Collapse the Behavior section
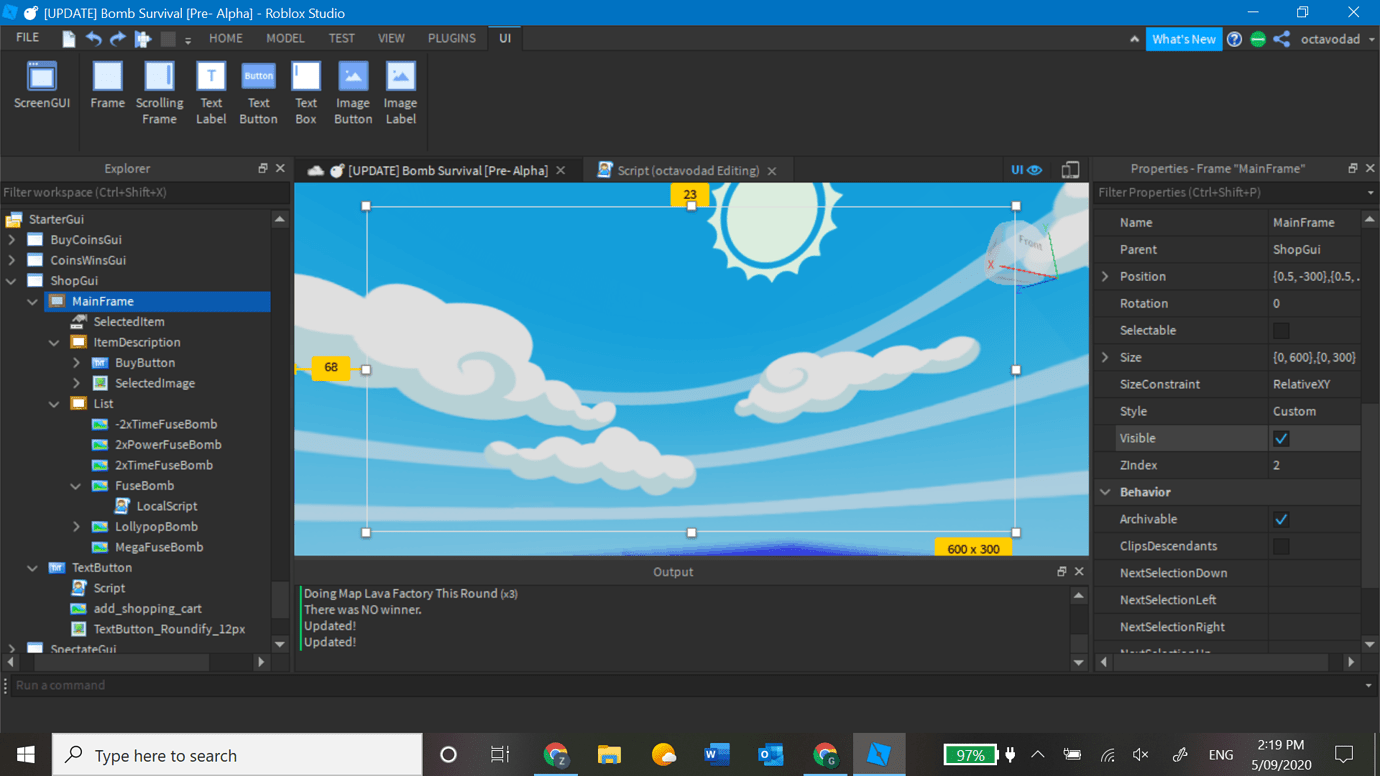The image size is (1380, 776). point(1105,492)
